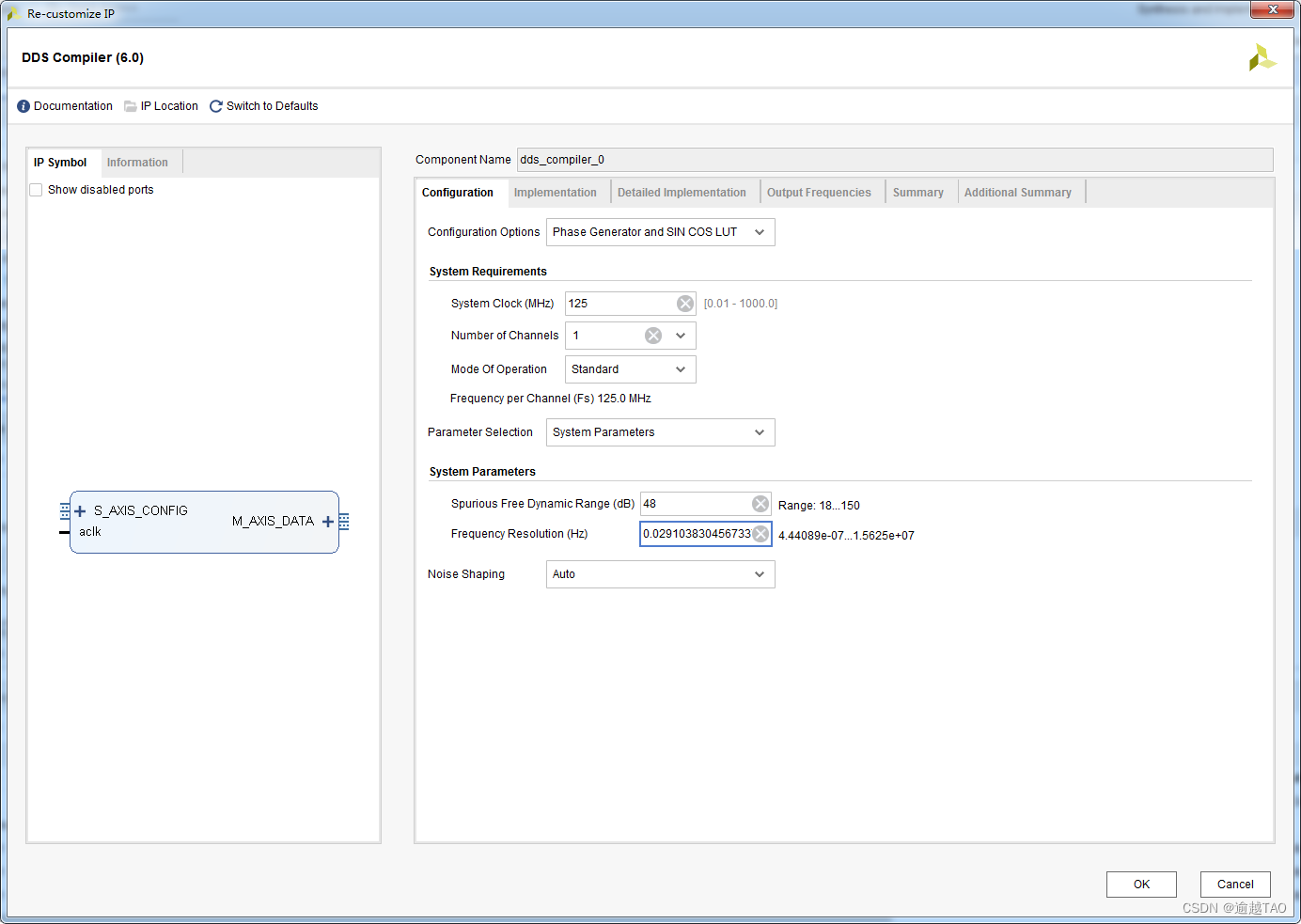Enable Show disabled ports checkbox

pos(36,190)
